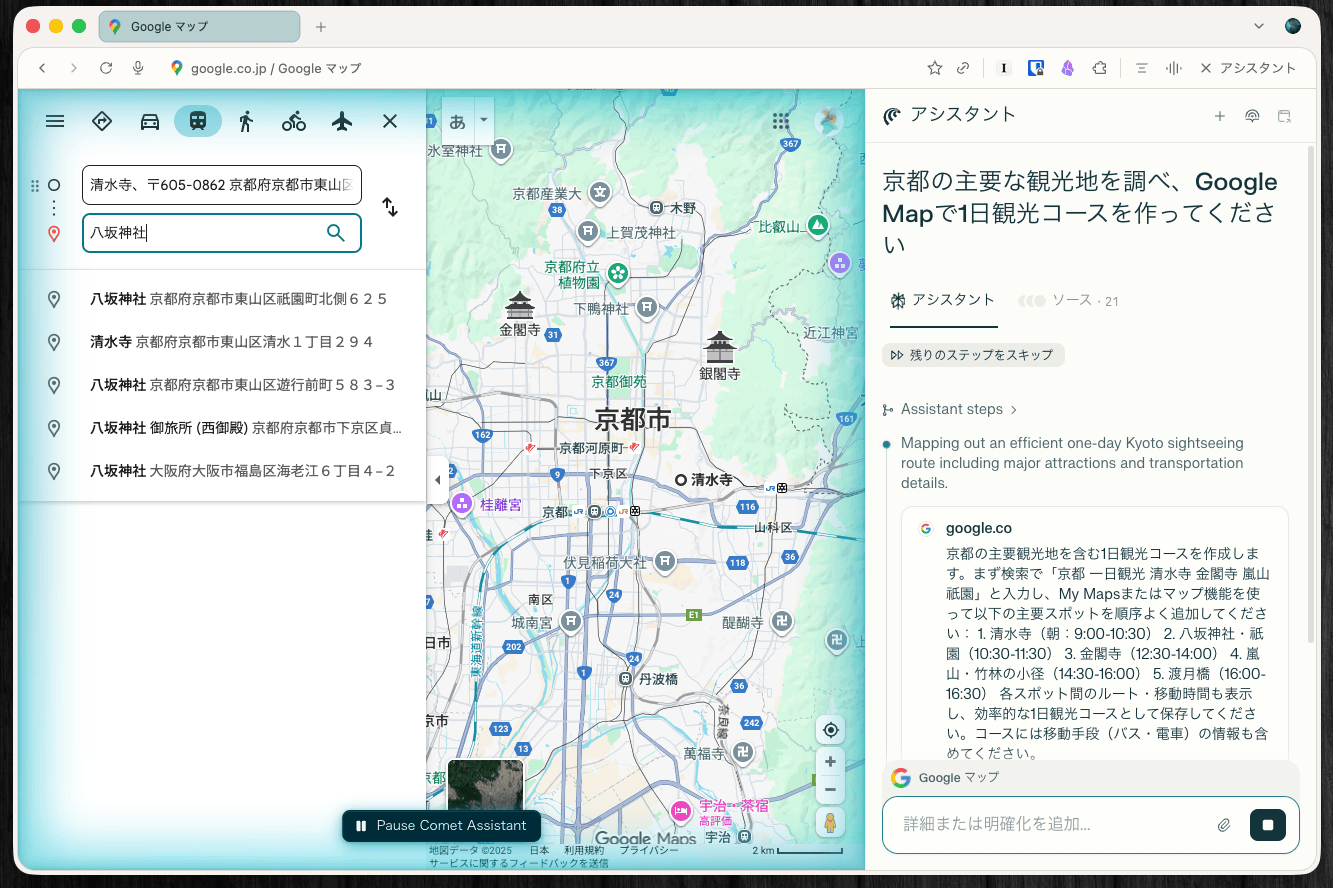Screen dimensions: 1333x888
Task: Center map on your current location
Action: tap(830, 729)
